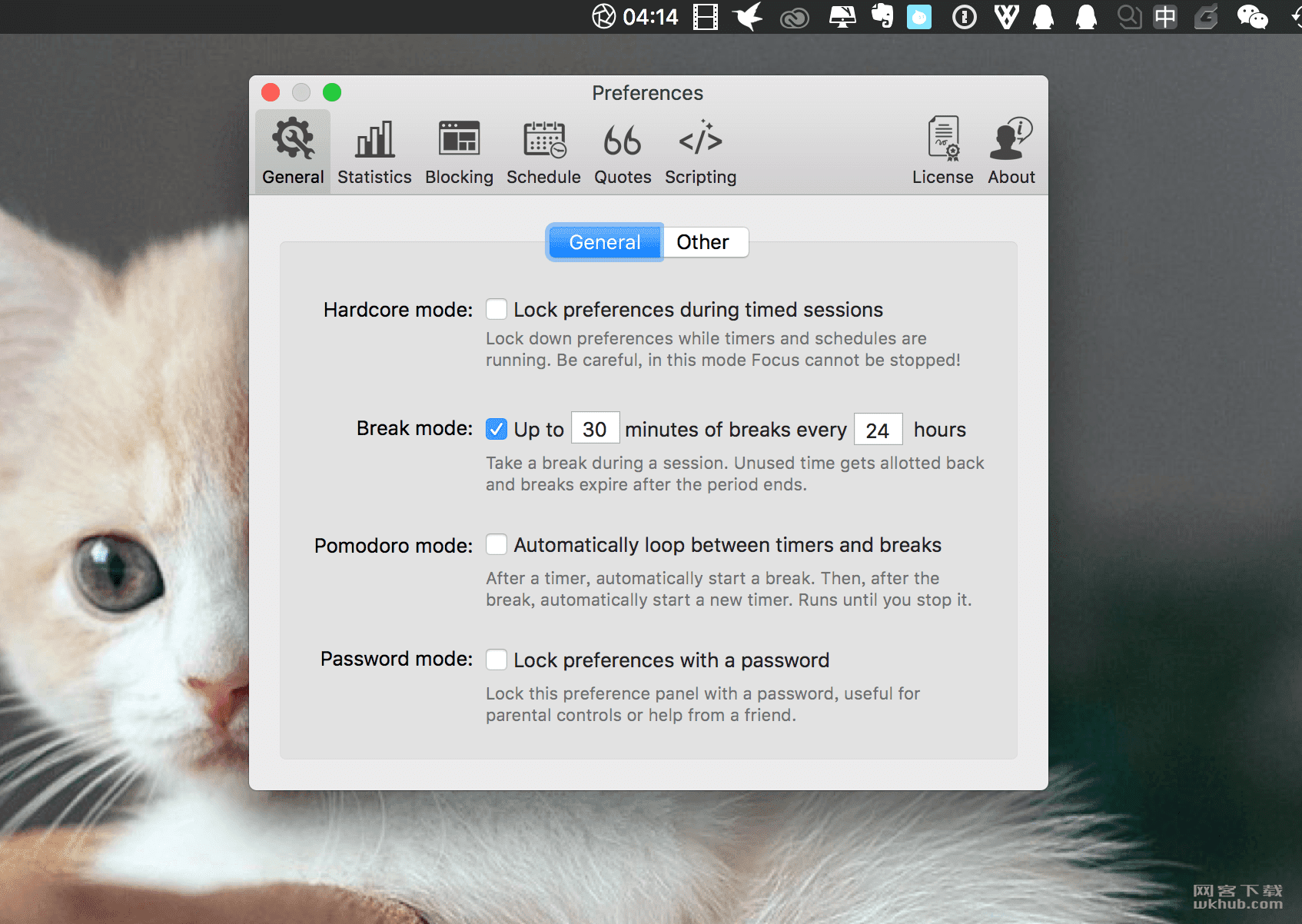Enable Lock preferences during timed sessions

pos(497,310)
